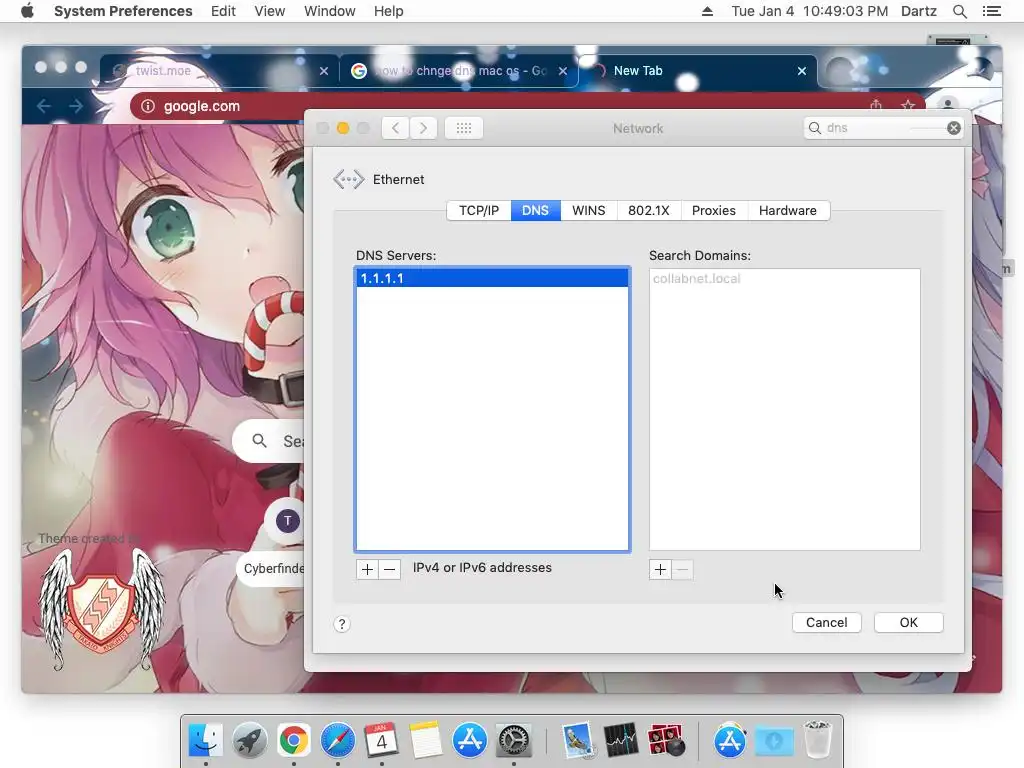1024x768 pixels.
Task: Open help with the question mark button
Action: [342, 624]
